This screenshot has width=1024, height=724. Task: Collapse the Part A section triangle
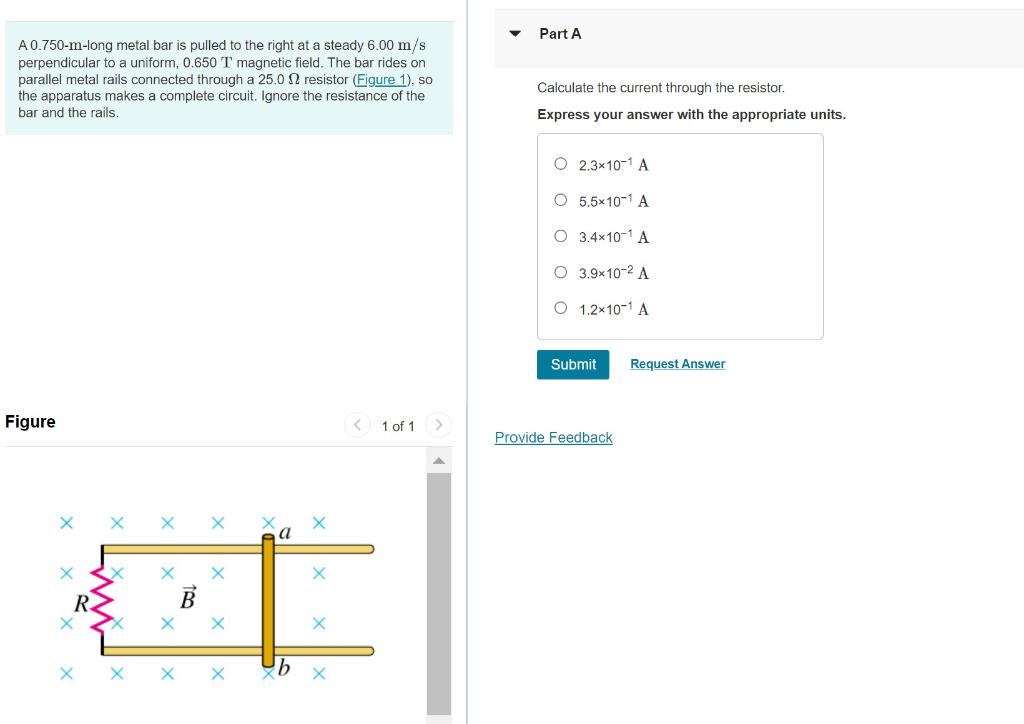(515, 33)
